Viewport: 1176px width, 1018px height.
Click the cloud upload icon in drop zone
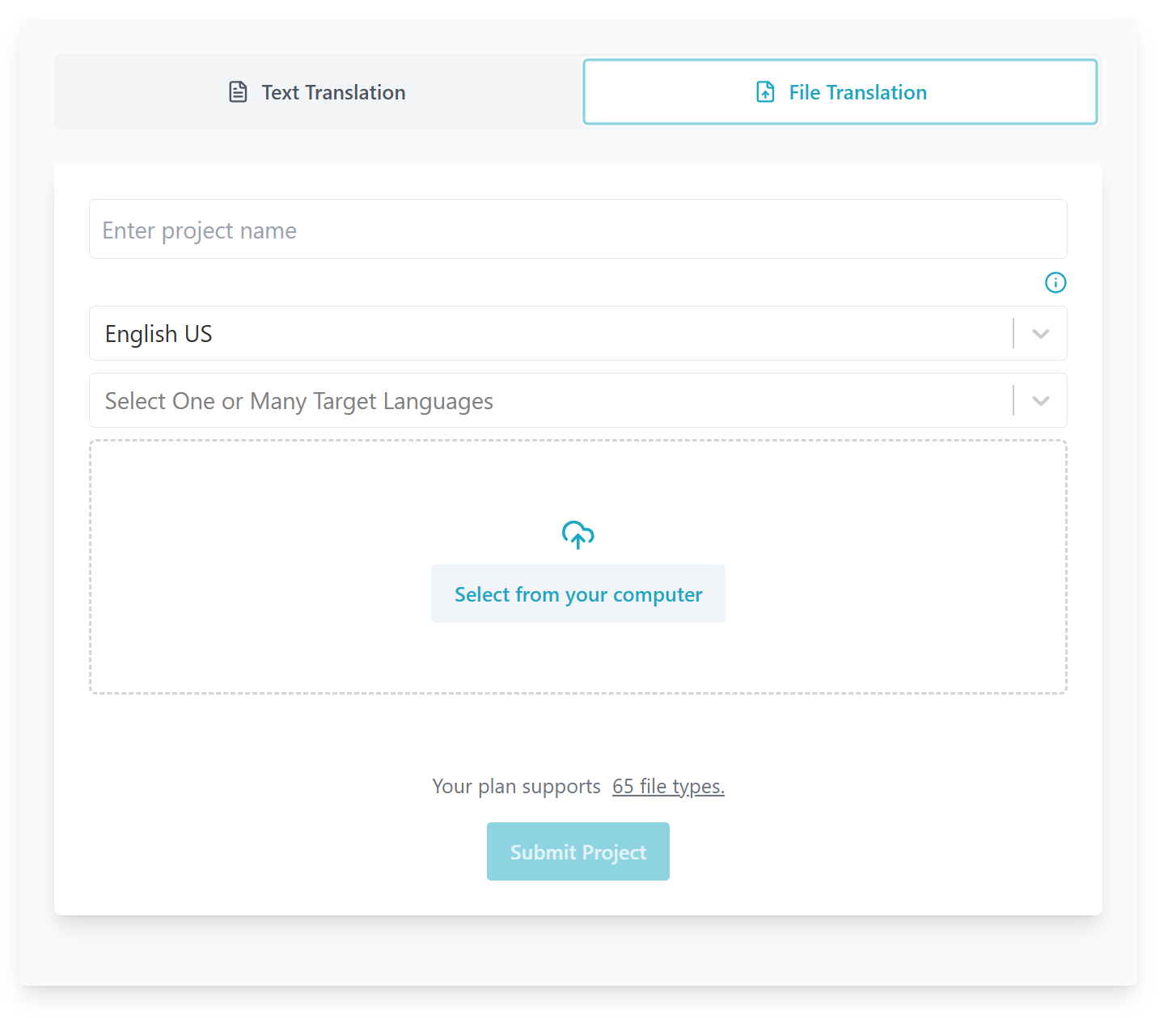pos(578,534)
